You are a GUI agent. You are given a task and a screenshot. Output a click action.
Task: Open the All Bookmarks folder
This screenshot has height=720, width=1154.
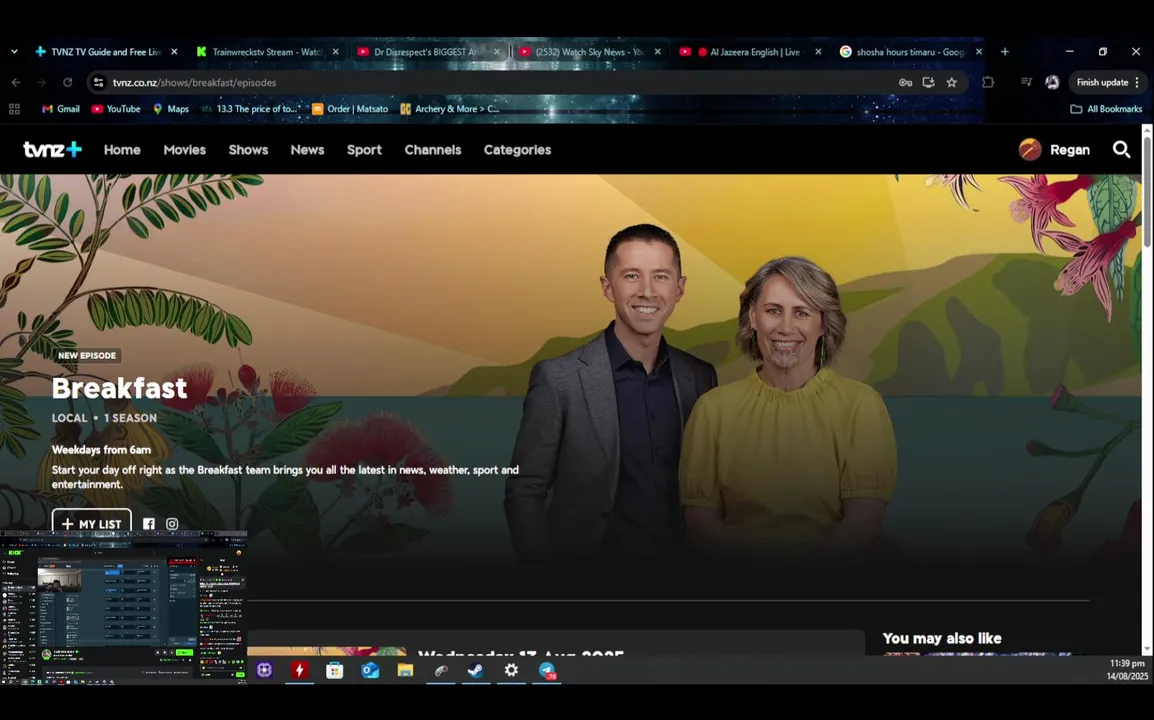(1106, 109)
